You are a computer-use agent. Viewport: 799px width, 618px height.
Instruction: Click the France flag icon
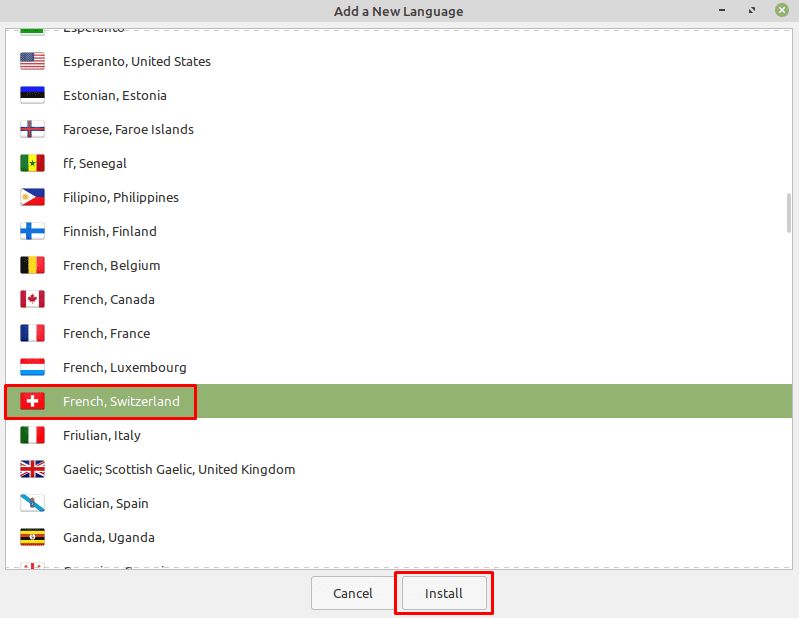pos(32,333)
